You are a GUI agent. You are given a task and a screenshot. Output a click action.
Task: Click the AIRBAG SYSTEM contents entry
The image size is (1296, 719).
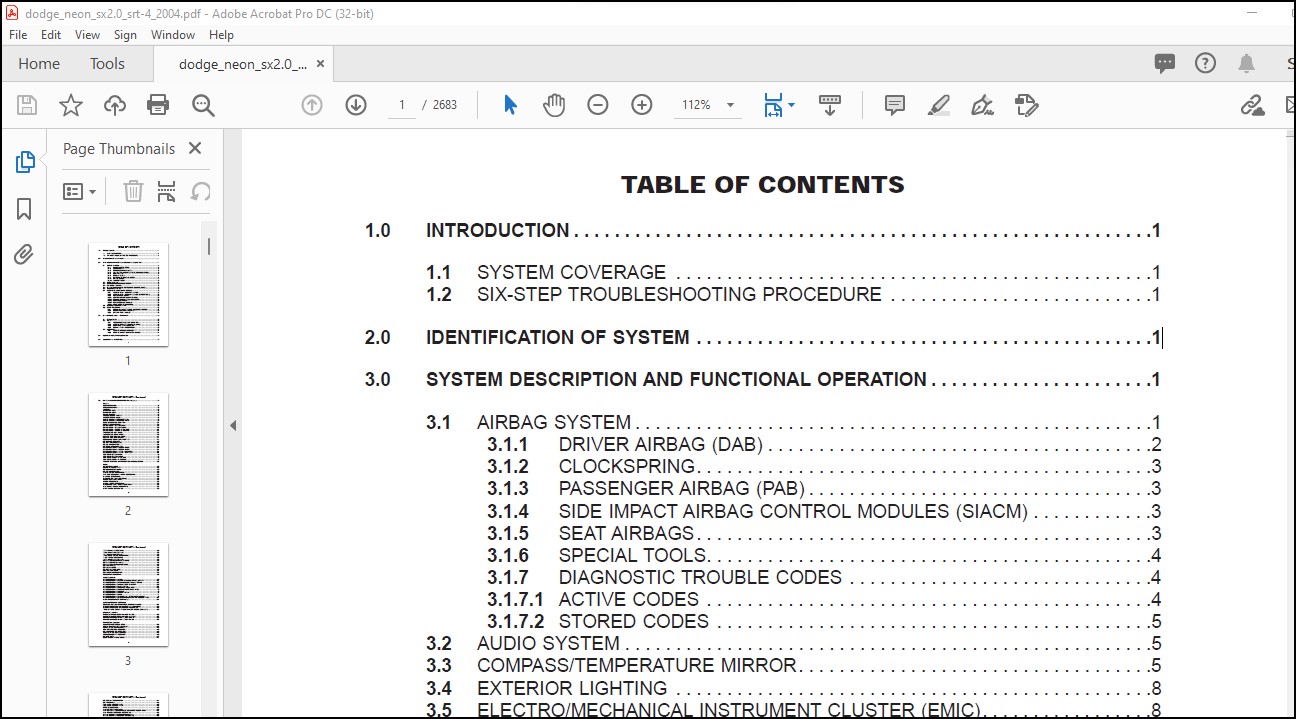point(554,423)
